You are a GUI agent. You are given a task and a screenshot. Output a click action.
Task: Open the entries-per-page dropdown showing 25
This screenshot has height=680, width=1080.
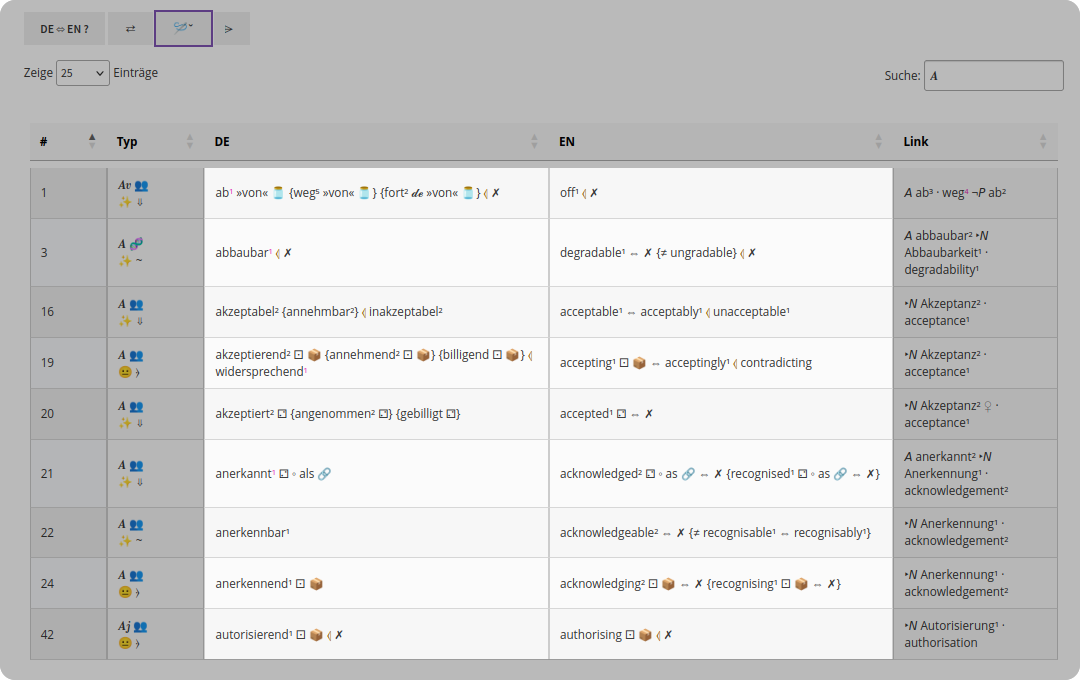tap(83, 73)
